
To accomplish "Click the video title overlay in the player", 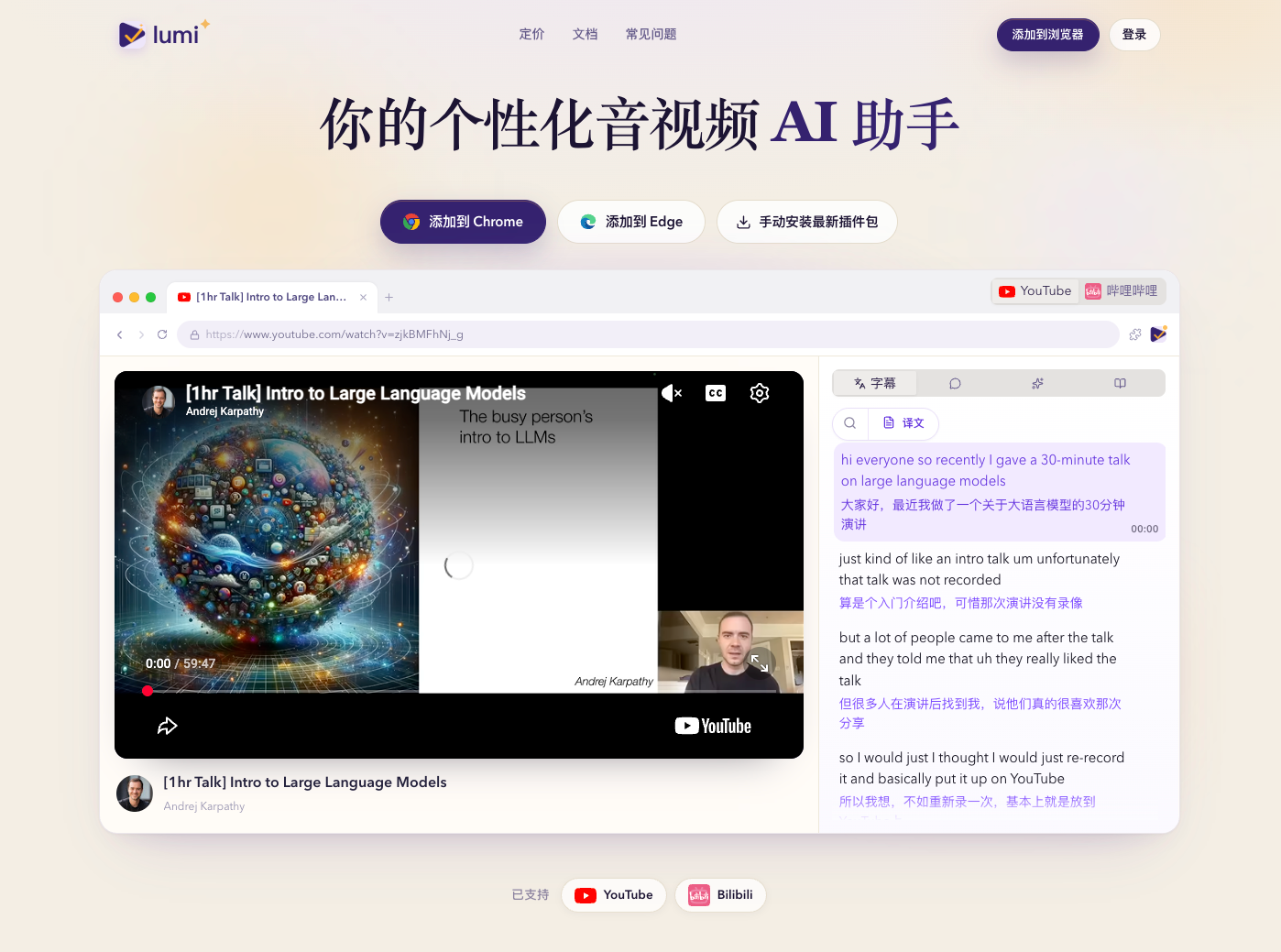I will point(356,393).
